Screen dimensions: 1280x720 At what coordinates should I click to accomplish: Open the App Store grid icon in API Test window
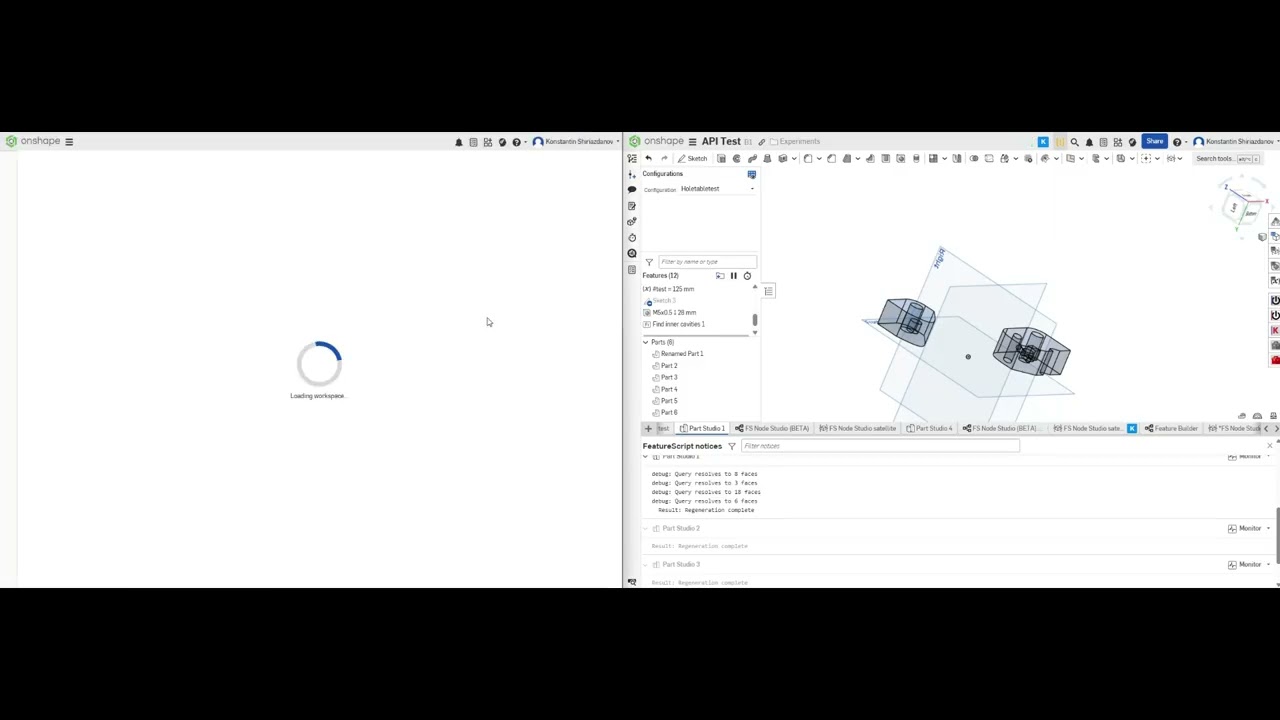coord(1118,142)
